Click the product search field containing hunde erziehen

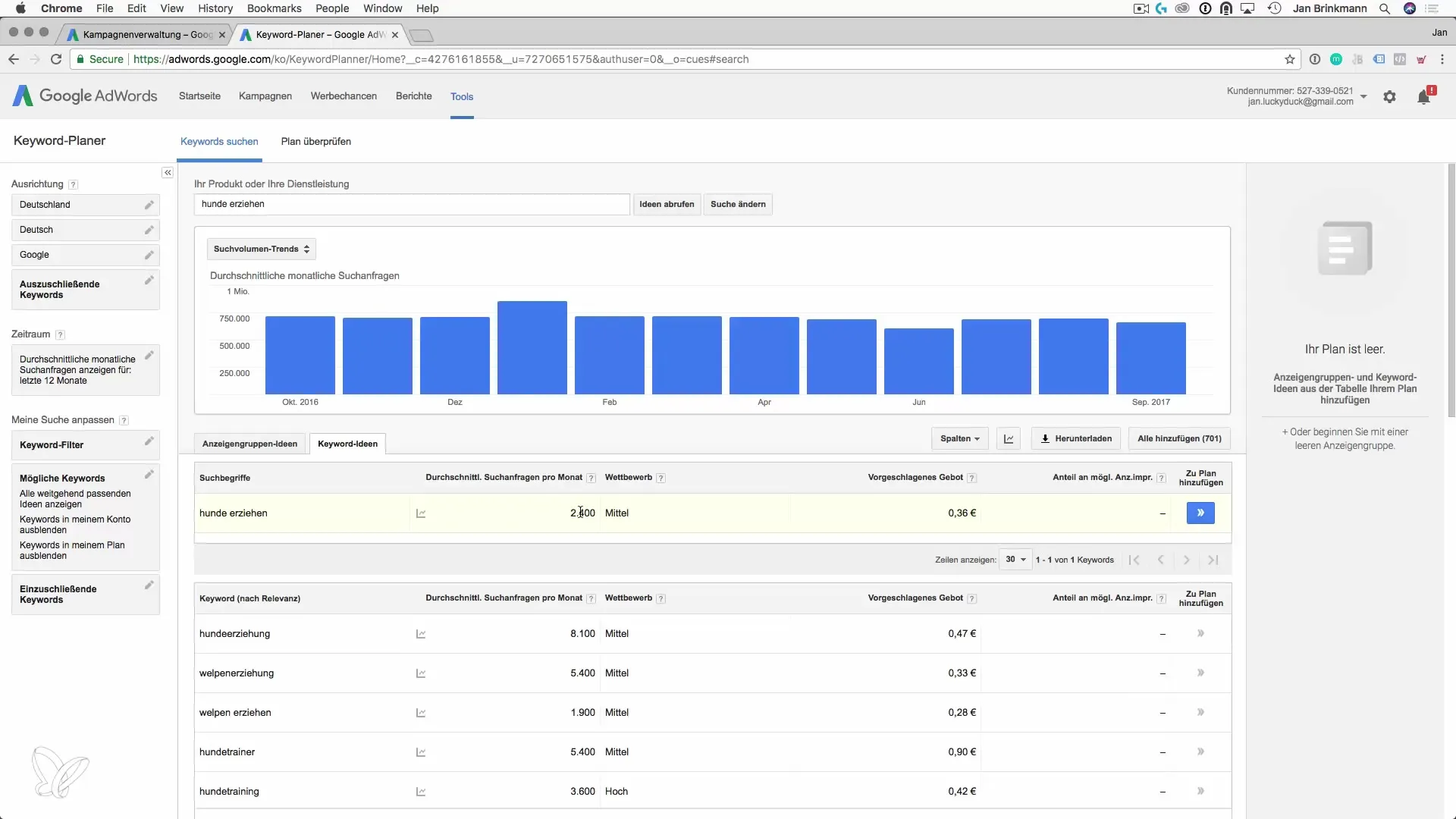pyautogui.click(x=411, y=204)
